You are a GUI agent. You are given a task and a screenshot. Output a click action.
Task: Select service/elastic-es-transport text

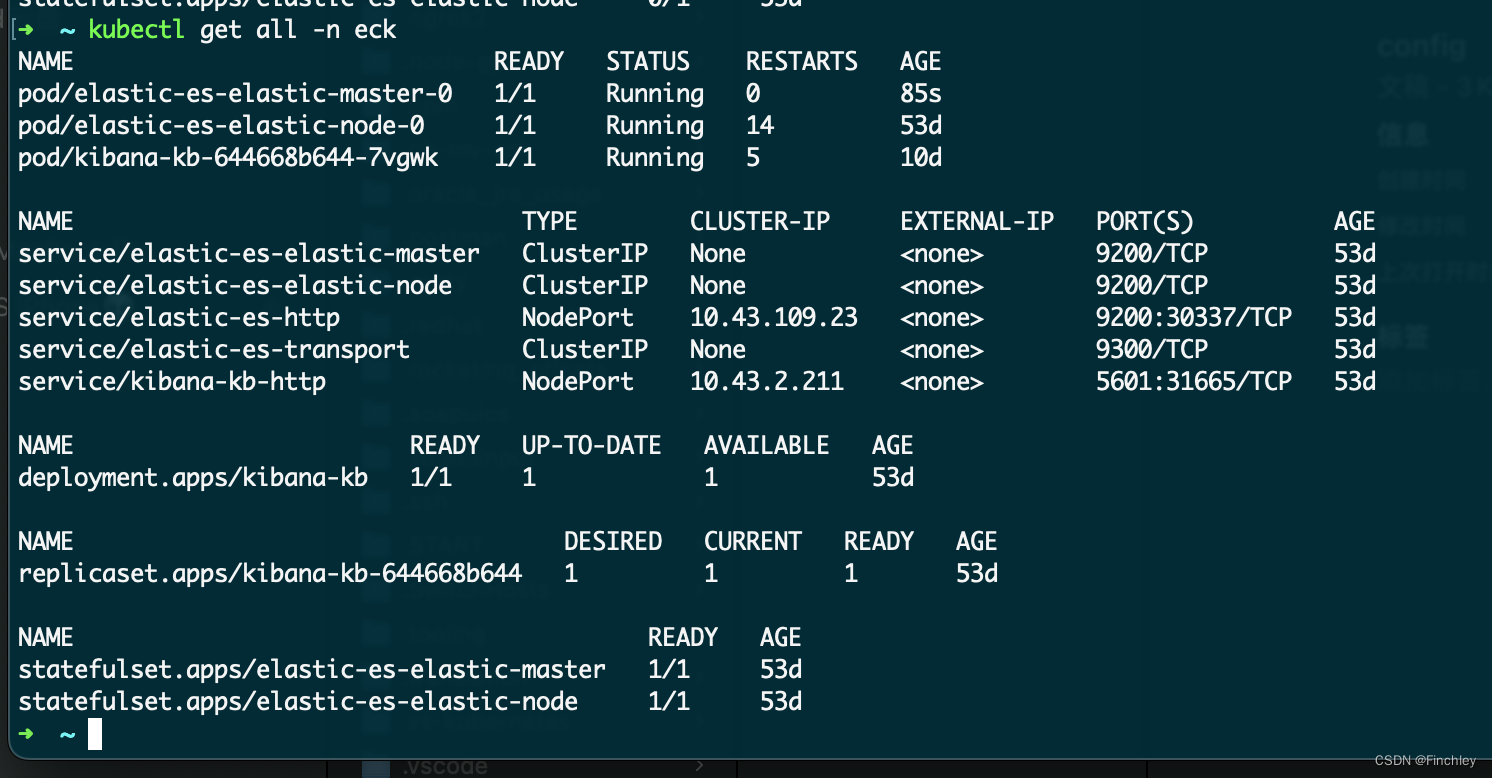(214, 350)
